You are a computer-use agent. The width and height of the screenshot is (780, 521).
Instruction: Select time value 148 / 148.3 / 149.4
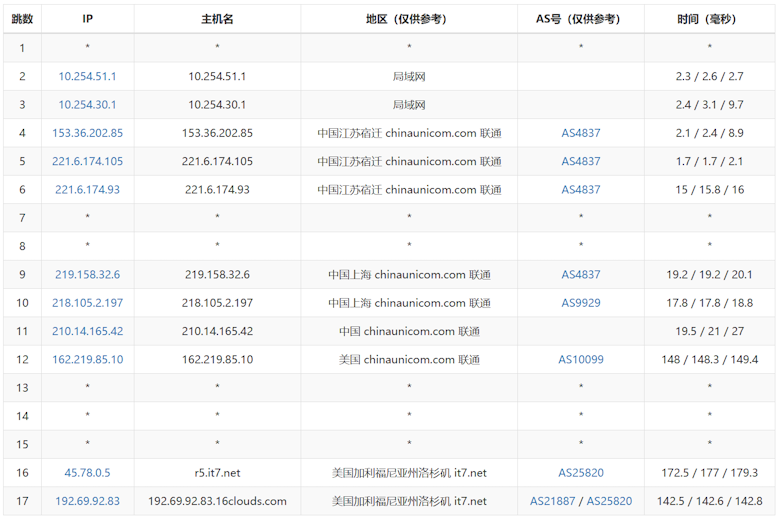pos(709,360)
